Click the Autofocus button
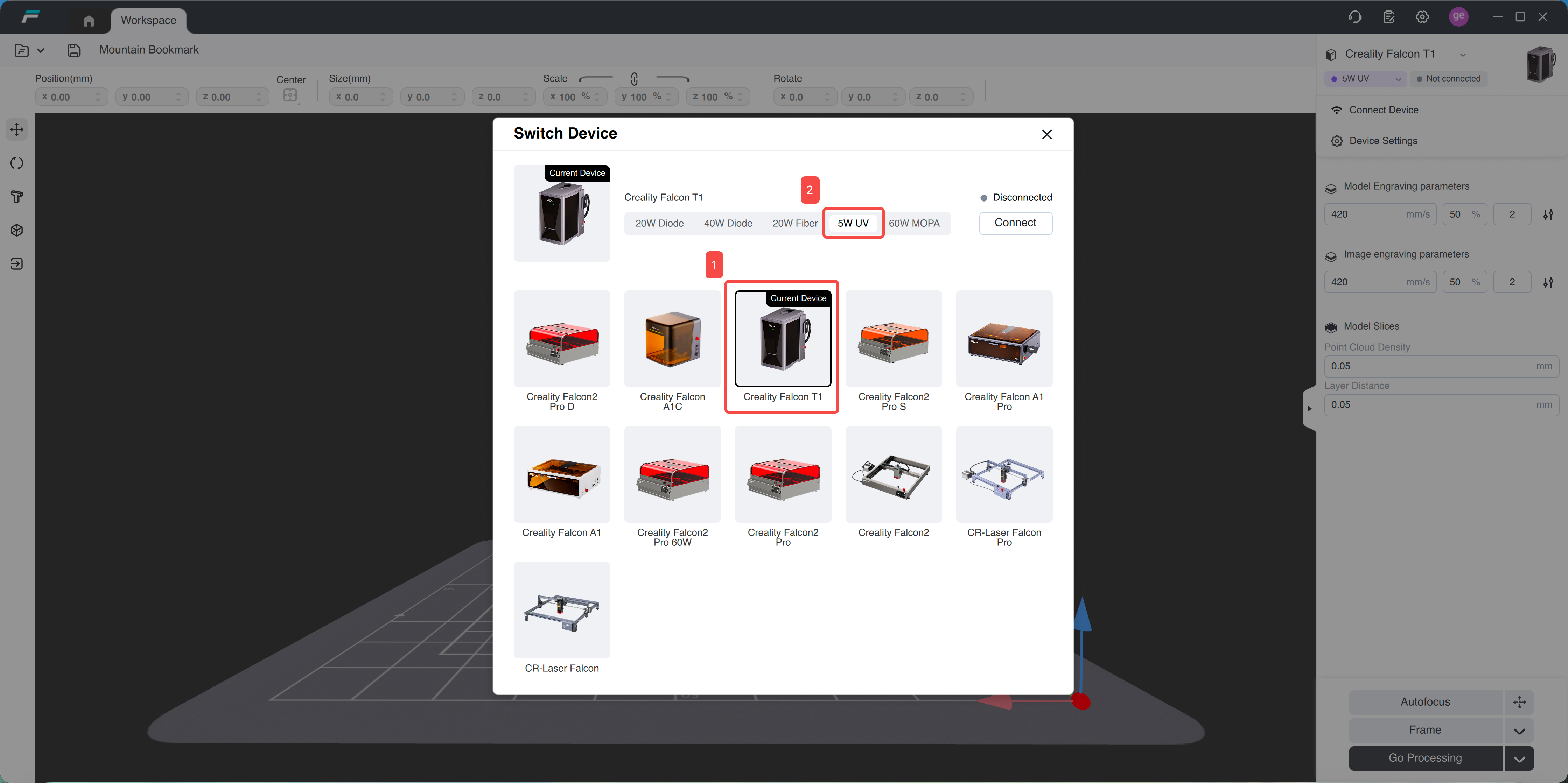Viewport: 1568px width, 783px height. [1426, 702]
